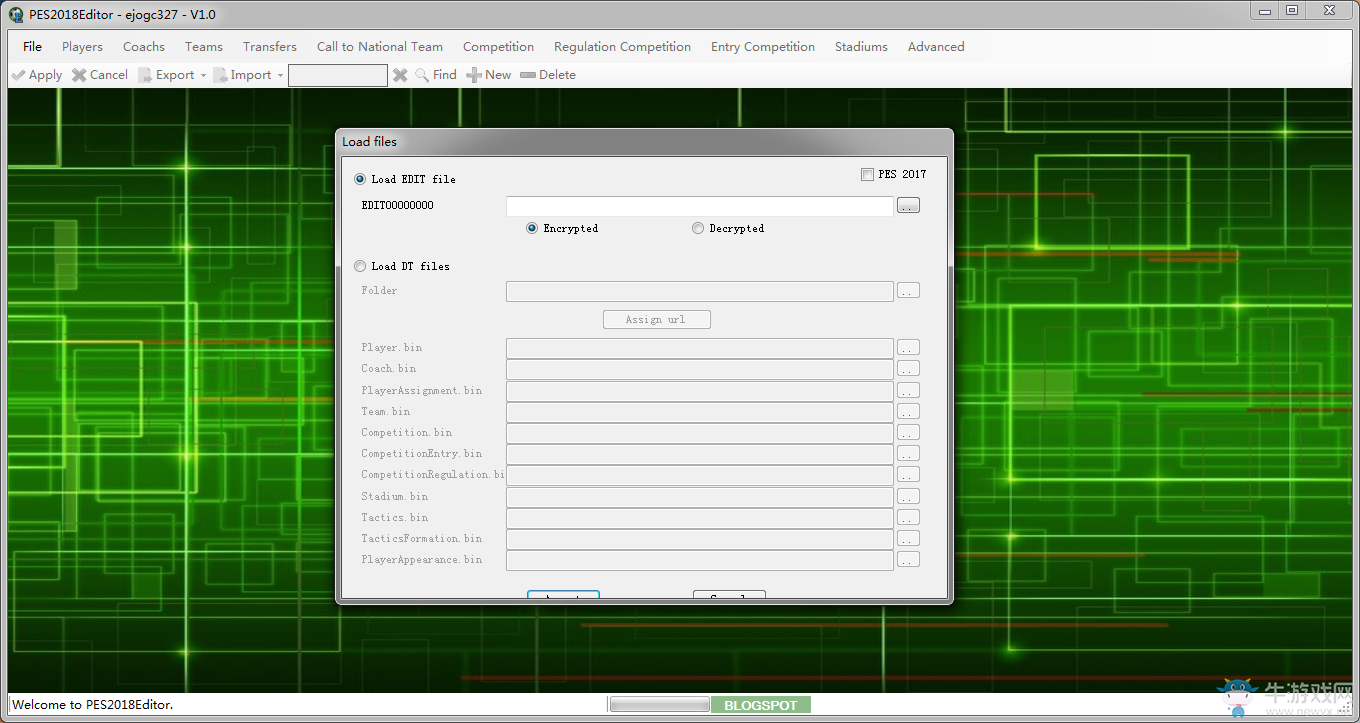Browse for Competition.bin file
Image resolution: width=1360 pixels, height=723 pixels.
tap(908, 433)
